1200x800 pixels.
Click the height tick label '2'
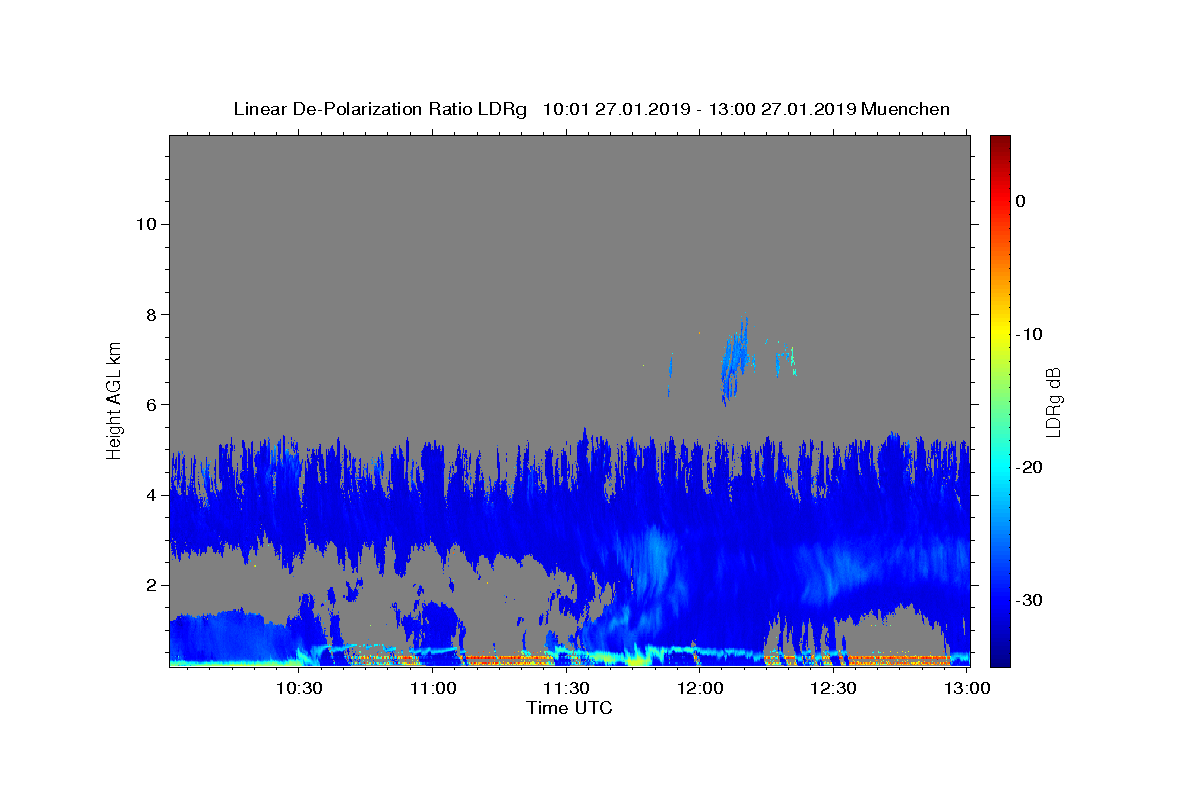149,585
